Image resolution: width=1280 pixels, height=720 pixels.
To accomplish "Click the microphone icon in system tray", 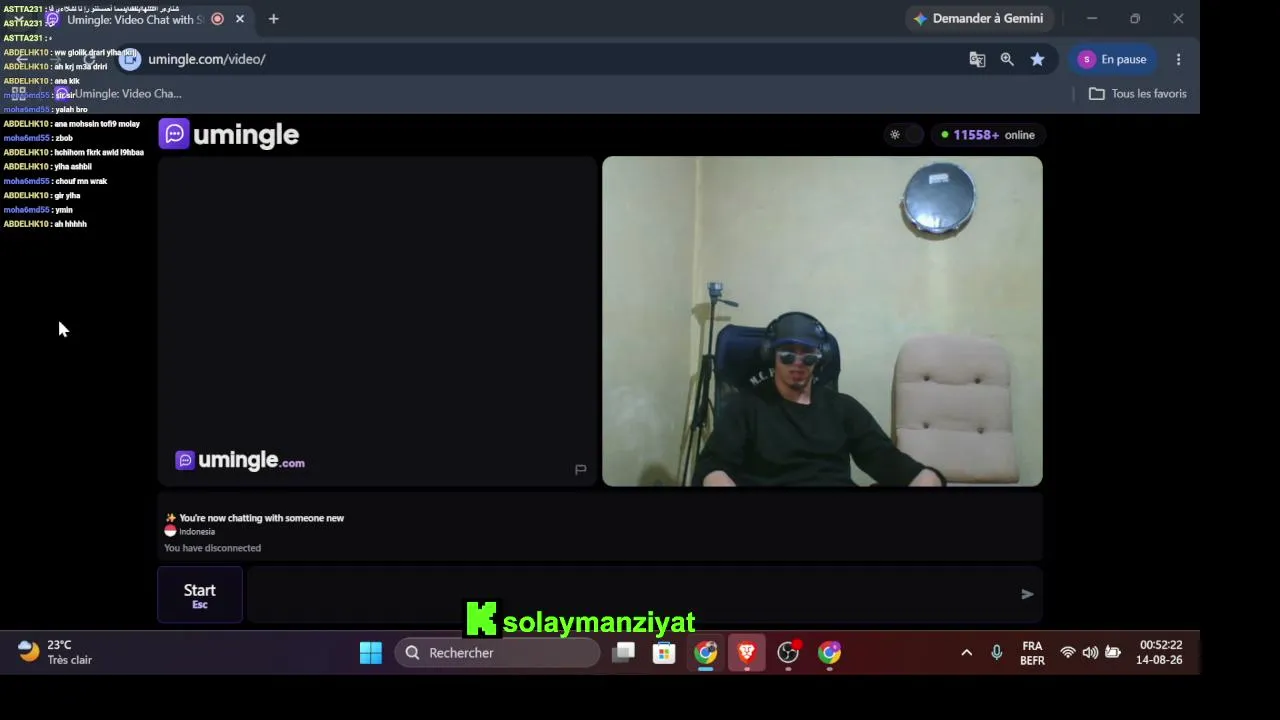I will click(x=996, y=653).
